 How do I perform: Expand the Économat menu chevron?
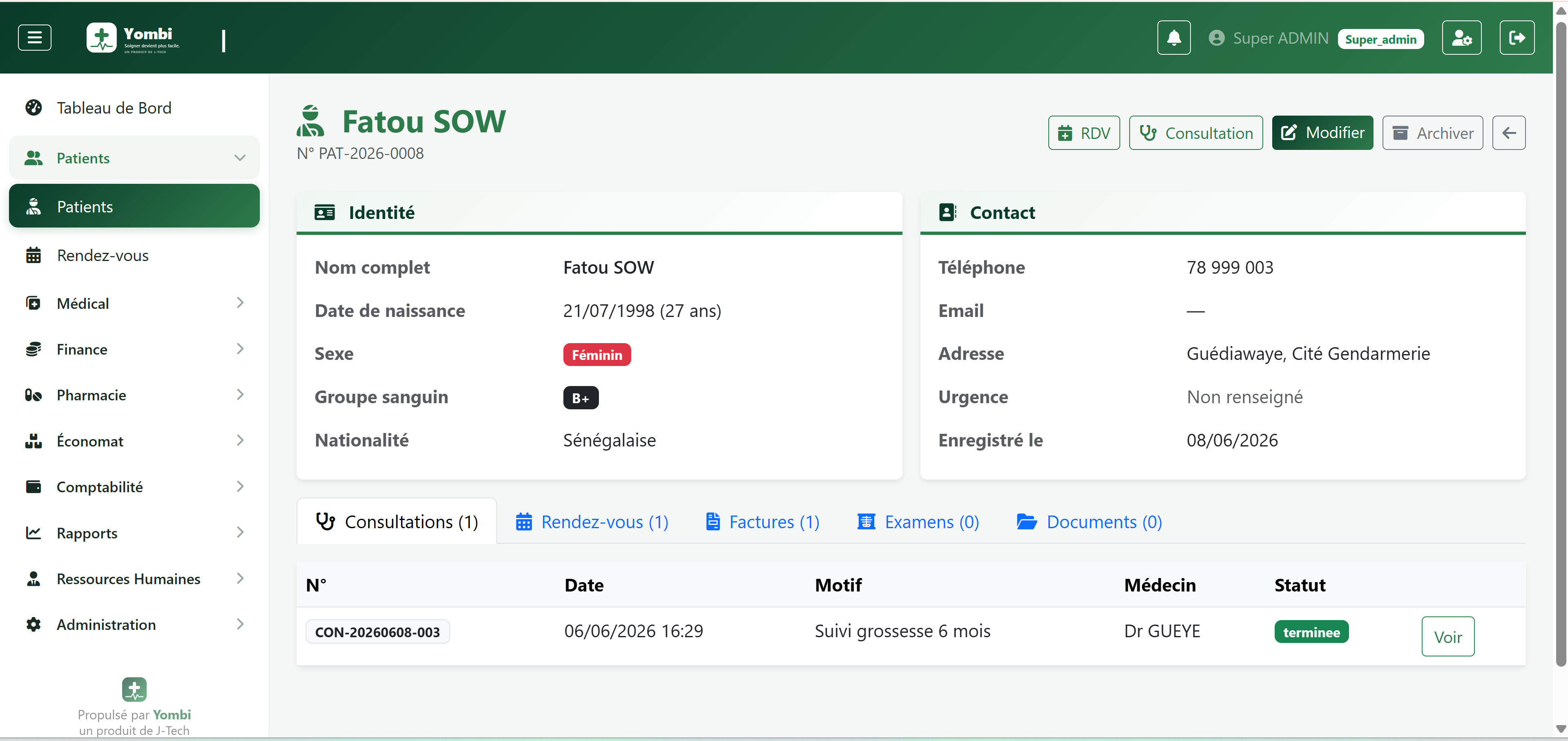click(x=240, y=440)
